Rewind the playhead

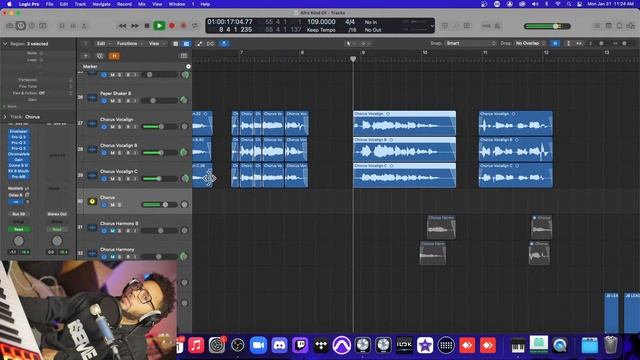pos(122,26)
